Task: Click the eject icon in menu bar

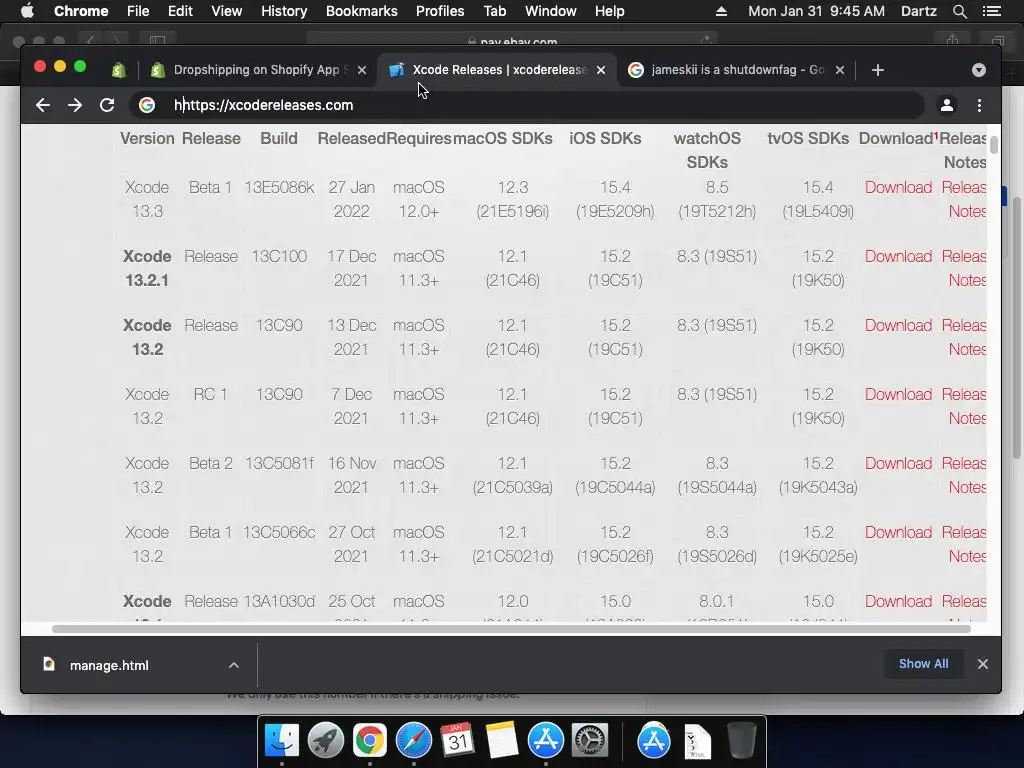Action: pyautogui.click(x=721, y=11)
